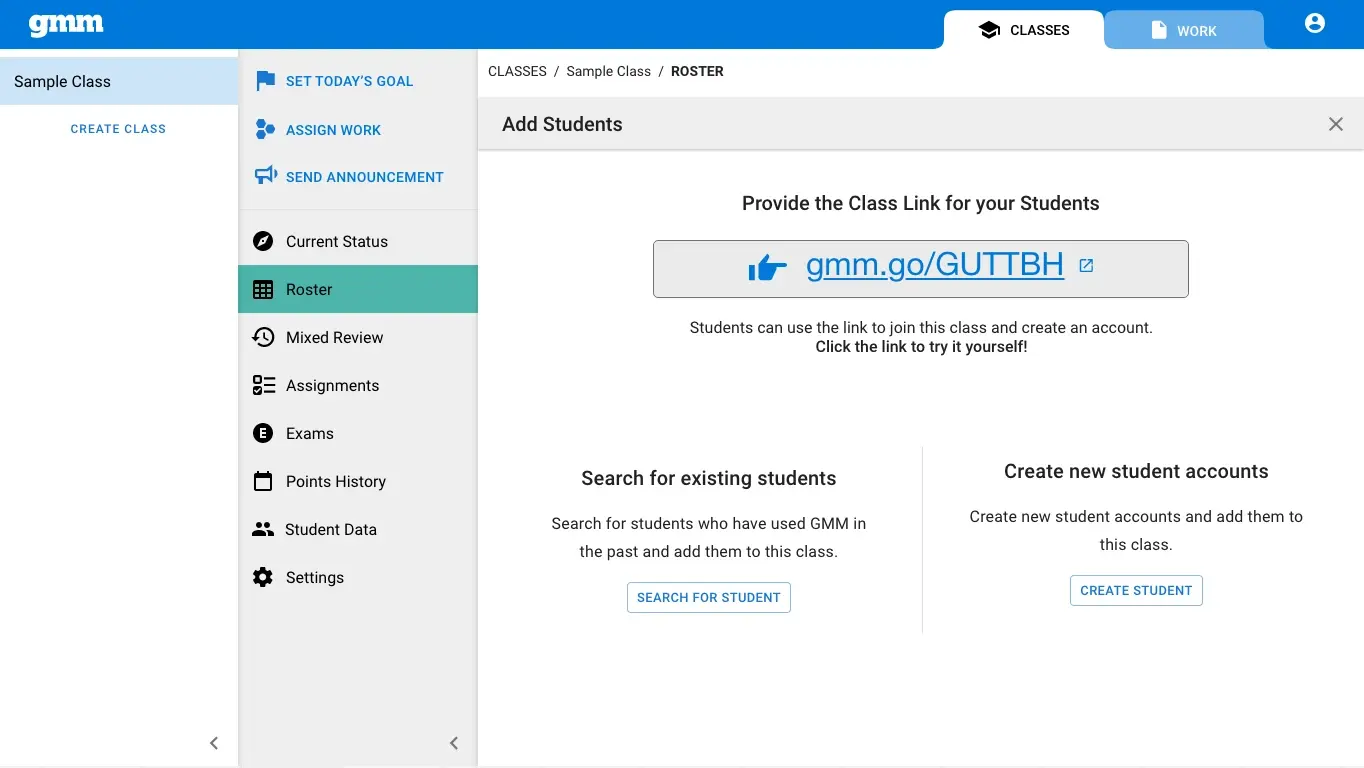Screen dimensions: 1364x768
Task: Open Points History page
Action: [x=358, y=481]
